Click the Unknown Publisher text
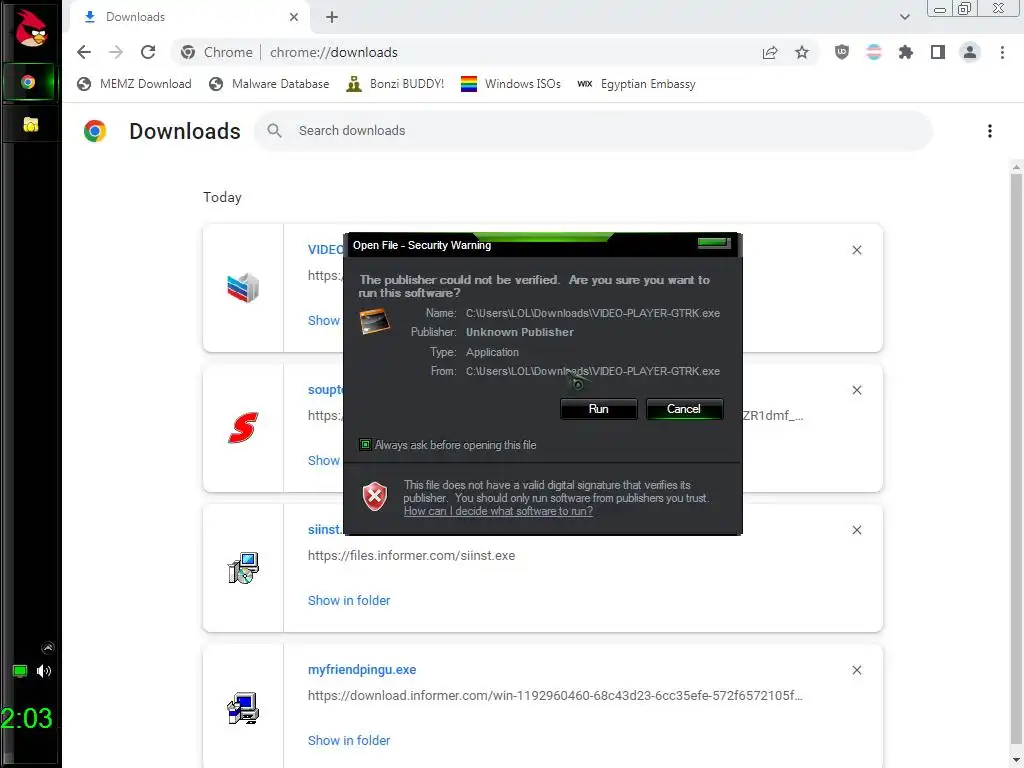The image size is (1024, 768). [520, 332]
